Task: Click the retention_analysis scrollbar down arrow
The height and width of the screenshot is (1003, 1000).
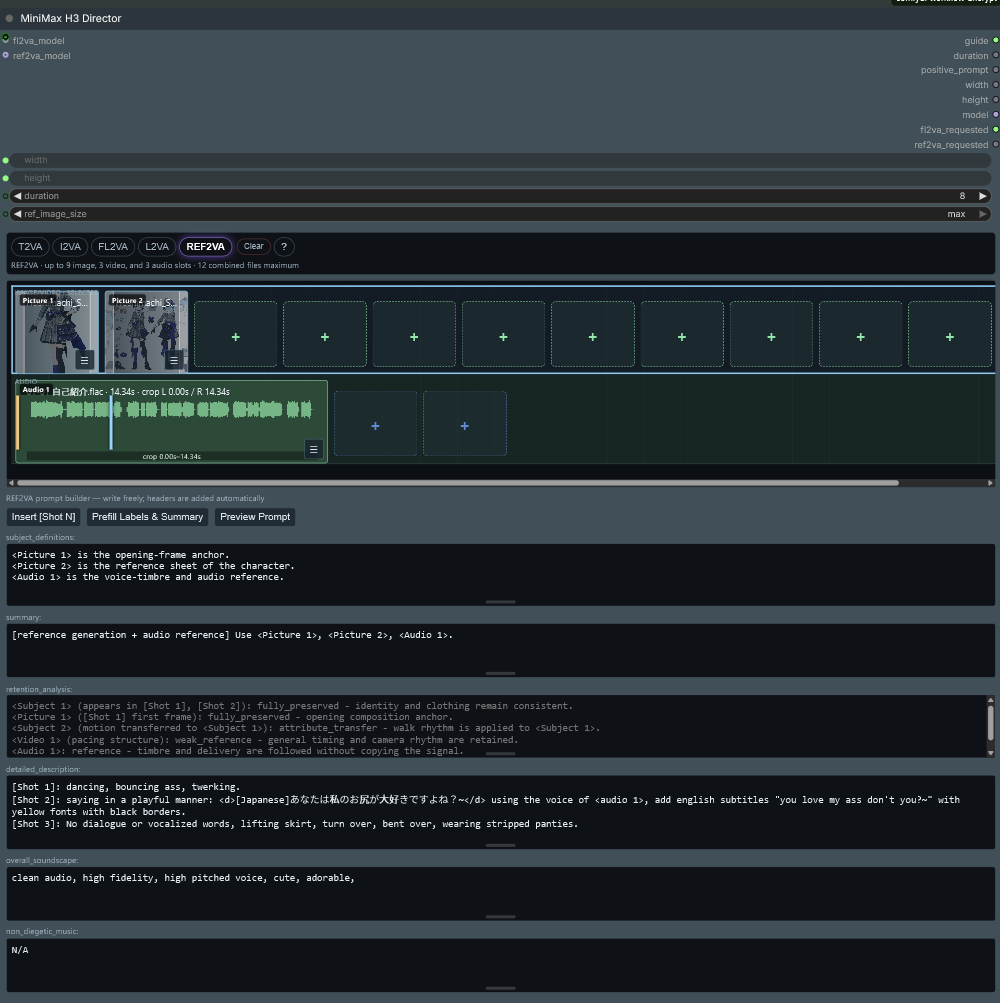Action: (990, 753)
